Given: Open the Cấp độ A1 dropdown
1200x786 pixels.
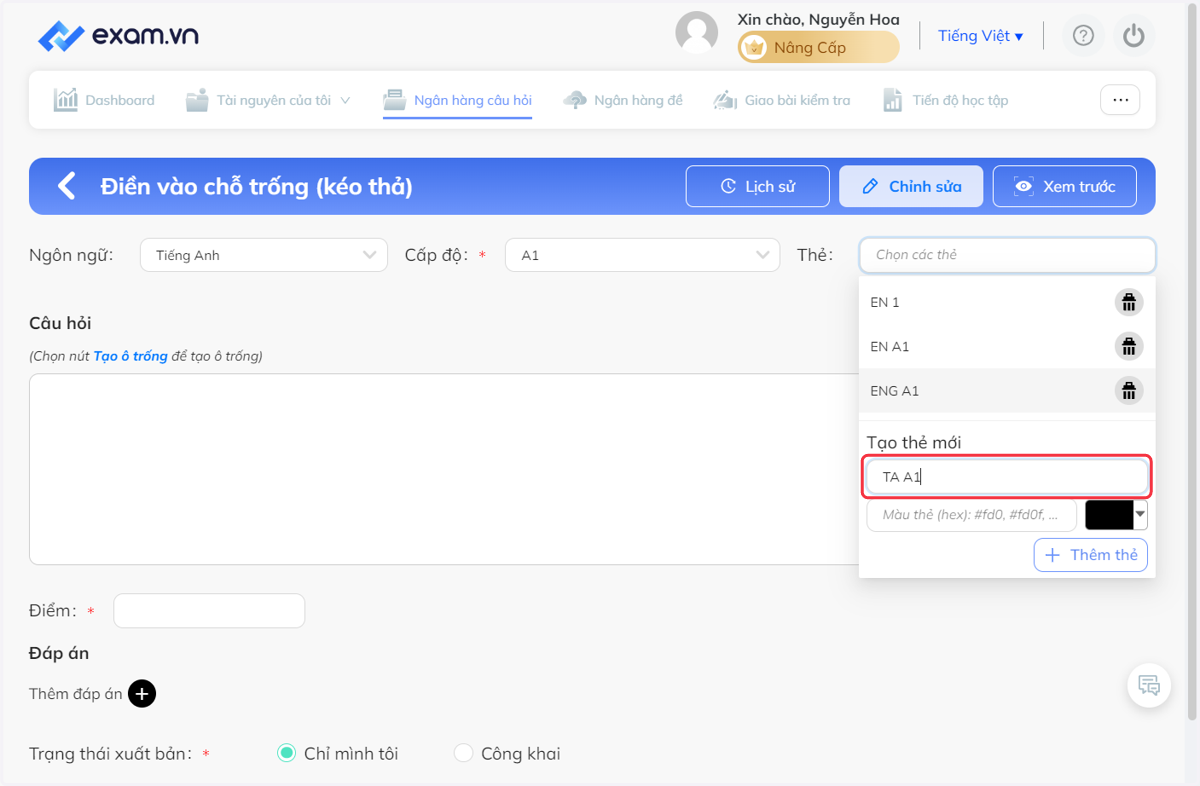Looking at the screenshot, I should pos(642,255).
